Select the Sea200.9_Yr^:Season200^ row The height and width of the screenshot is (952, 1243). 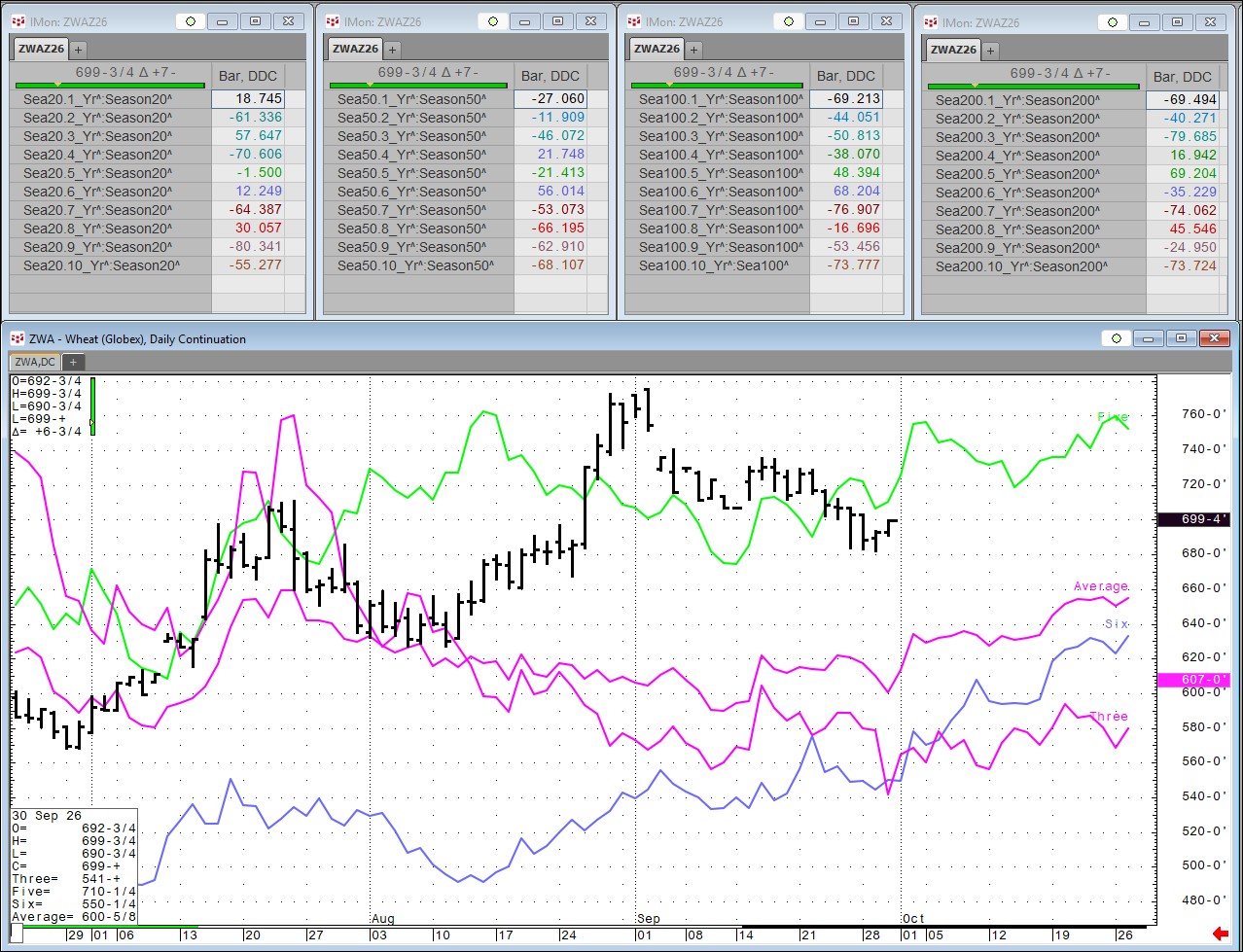[1034, 248]
